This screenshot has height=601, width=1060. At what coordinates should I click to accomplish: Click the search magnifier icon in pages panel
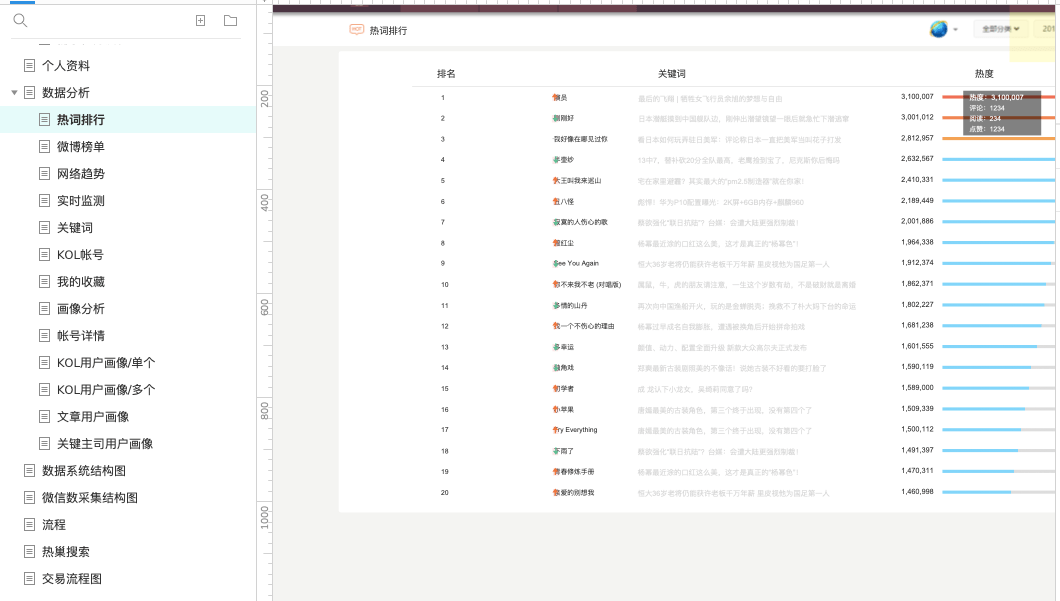(x=20, y=21)
